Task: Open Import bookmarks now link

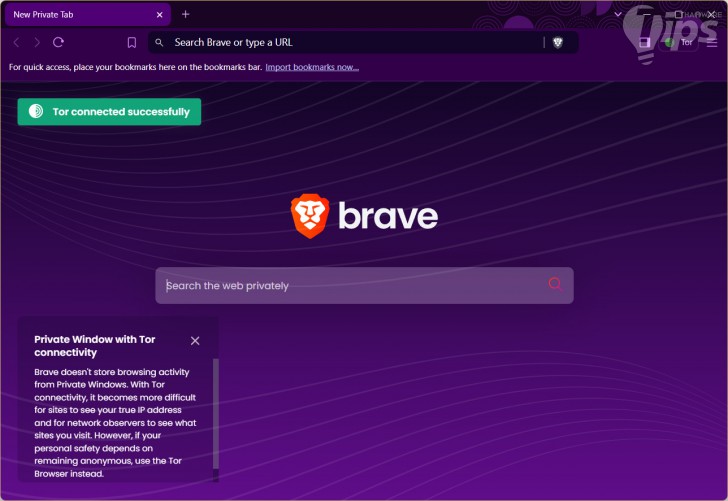Action: (312, 67)
